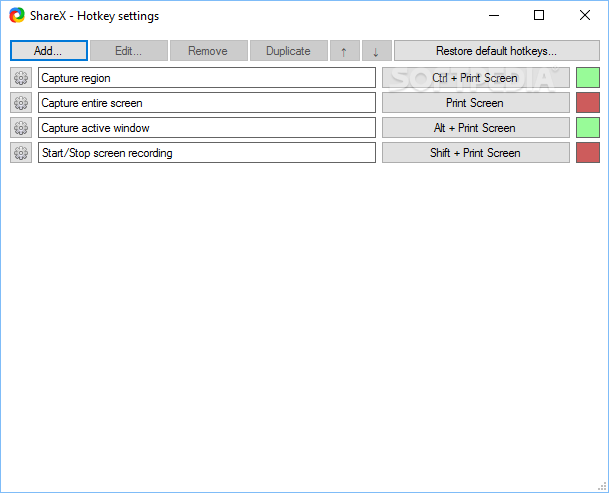Click green status swatch for Capture region
This screenshot has width=609, height=493.
[x=588, y=78]
